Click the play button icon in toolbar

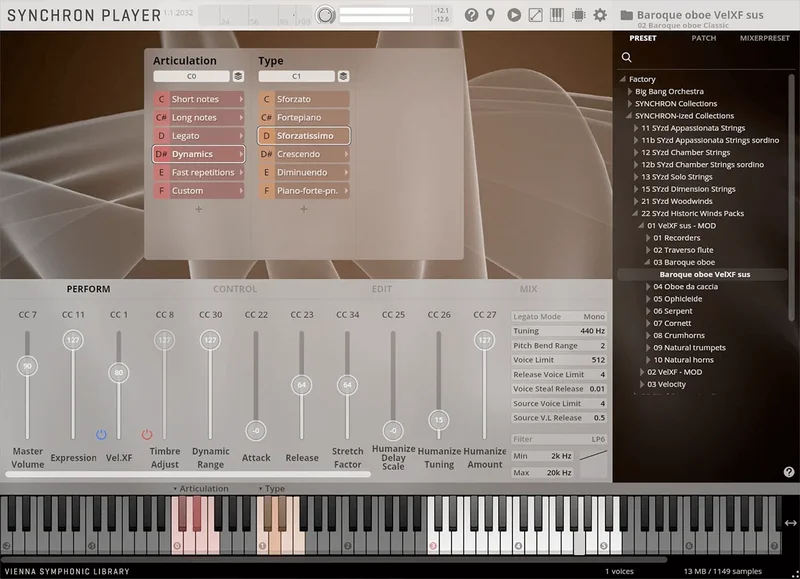tap(514, 15)
